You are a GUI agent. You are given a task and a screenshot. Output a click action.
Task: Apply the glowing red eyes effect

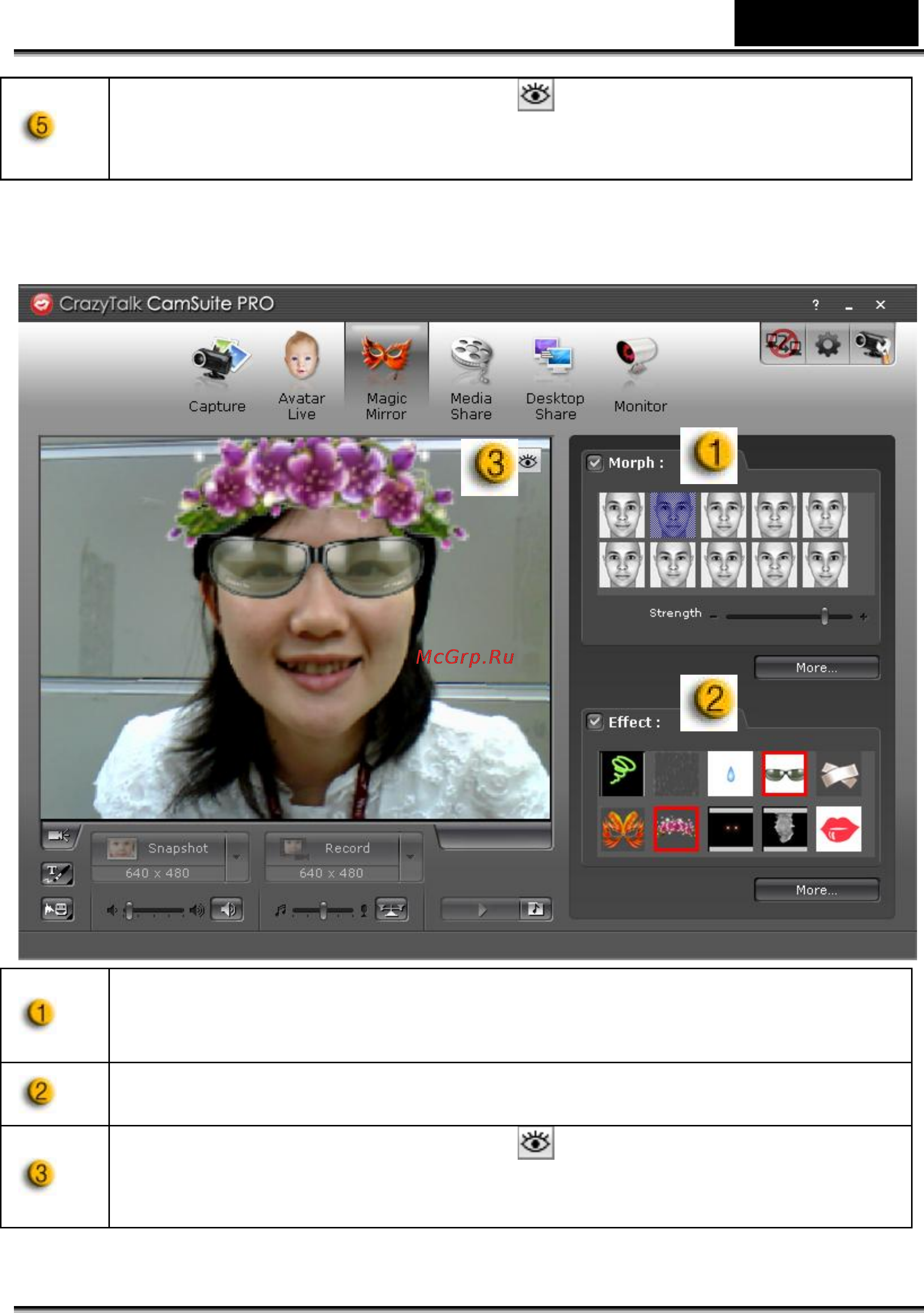730,829
